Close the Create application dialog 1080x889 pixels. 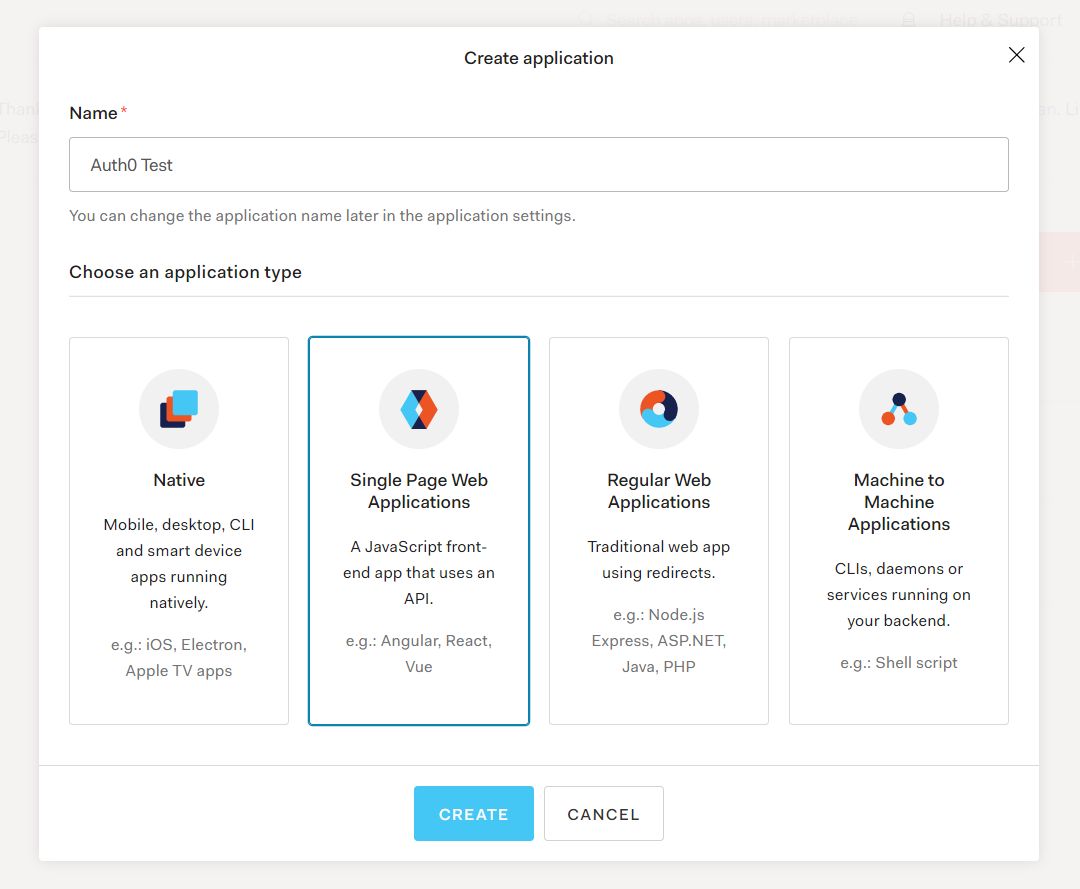1016,55
